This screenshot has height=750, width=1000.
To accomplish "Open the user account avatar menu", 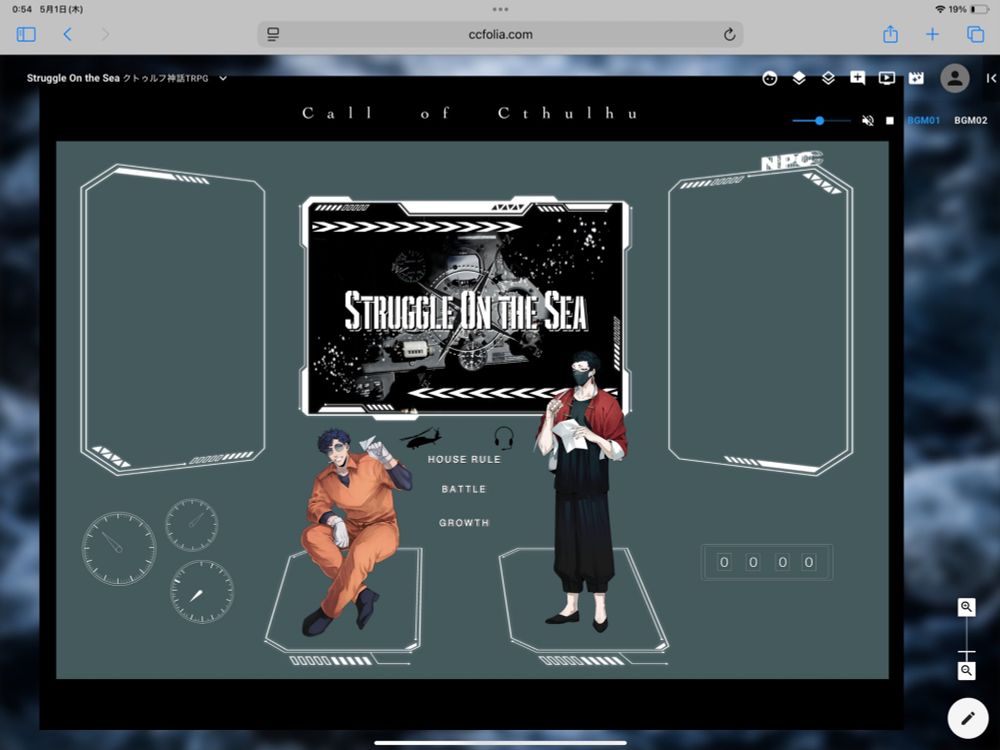I will (955, 78).
